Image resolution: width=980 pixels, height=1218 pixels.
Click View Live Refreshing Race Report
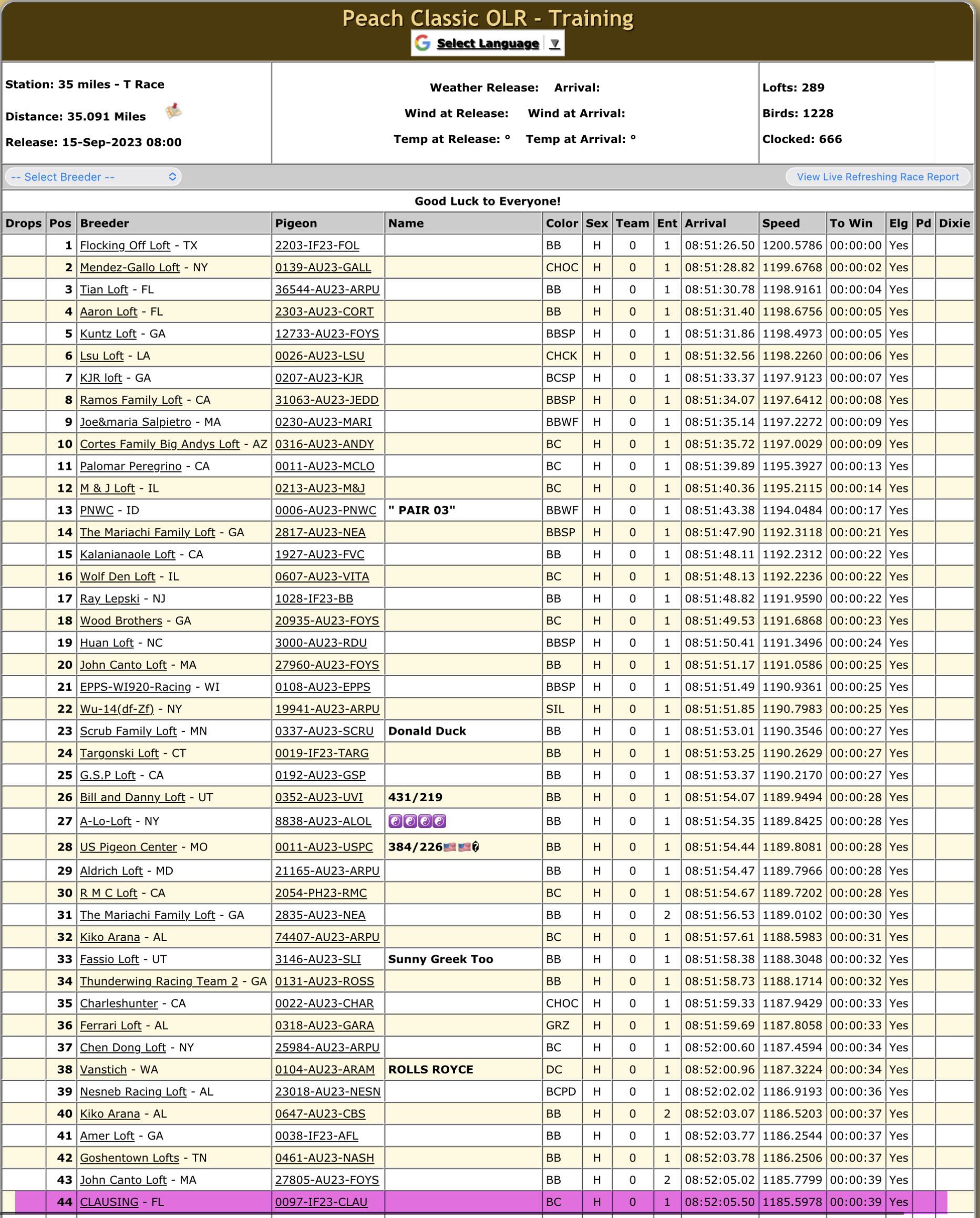click(x=877, y=177)
